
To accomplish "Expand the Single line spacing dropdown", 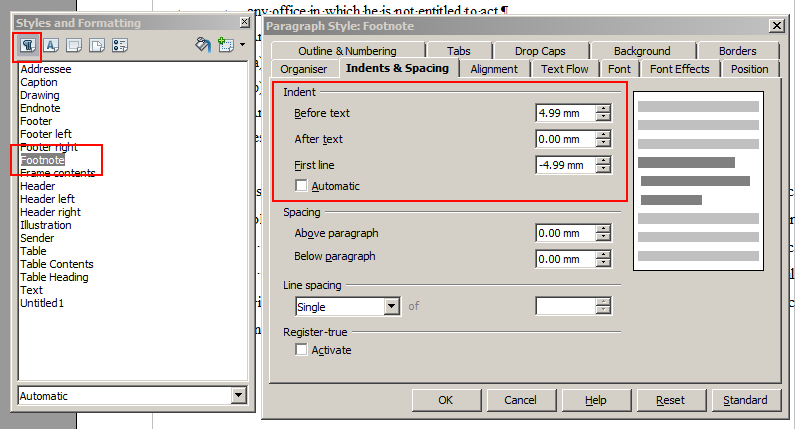I will click(x=391, y=307).
